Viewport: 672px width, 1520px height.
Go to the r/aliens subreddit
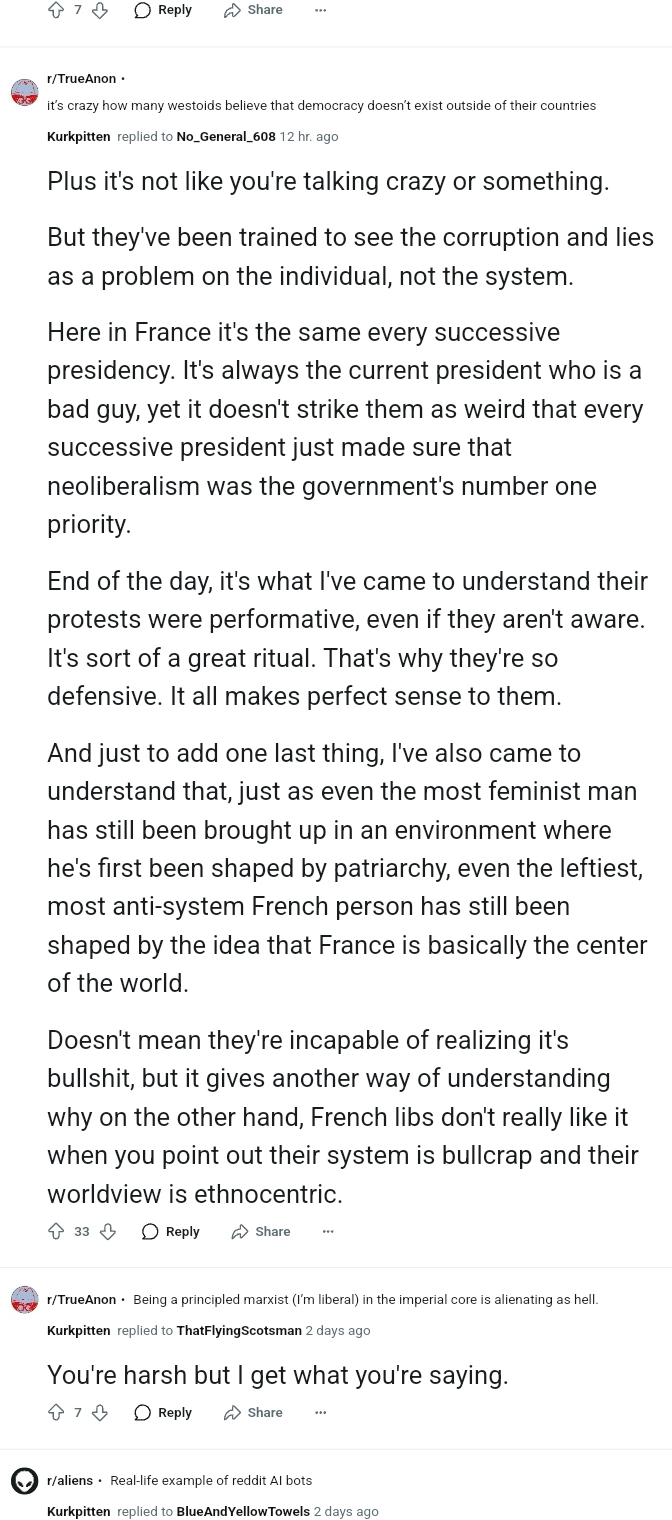[x=70, y=1480]
